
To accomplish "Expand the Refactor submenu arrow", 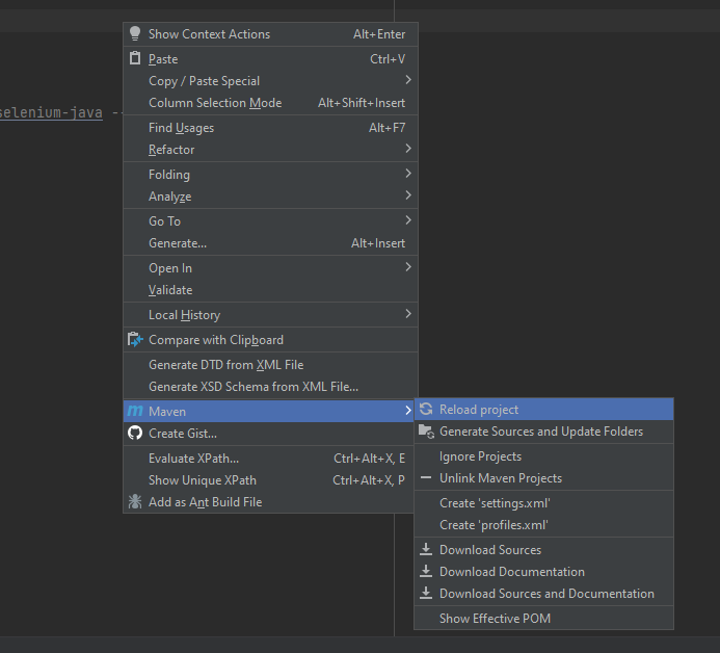I will pos(407,149).
